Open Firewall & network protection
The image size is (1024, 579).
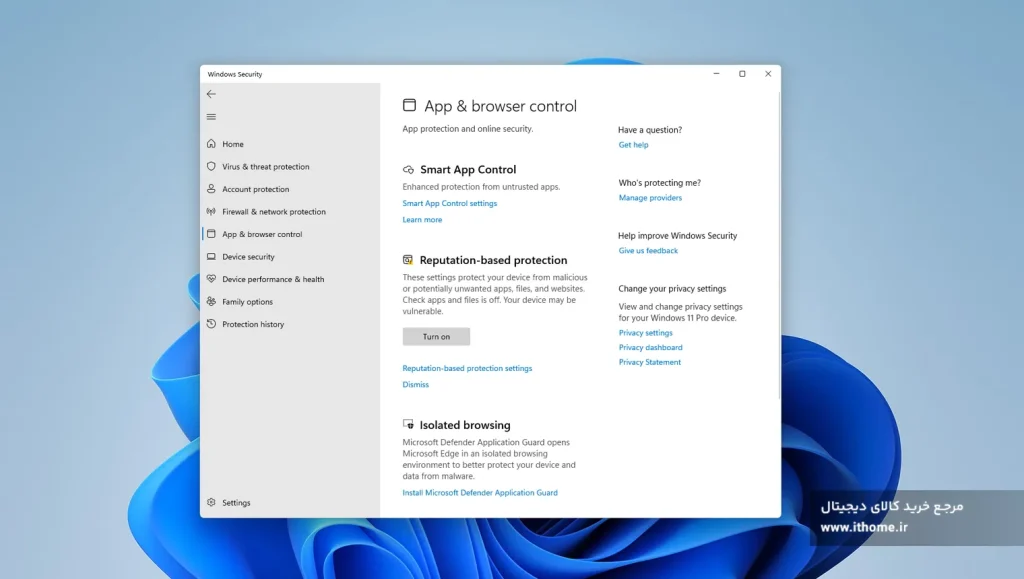pos(274,211)
